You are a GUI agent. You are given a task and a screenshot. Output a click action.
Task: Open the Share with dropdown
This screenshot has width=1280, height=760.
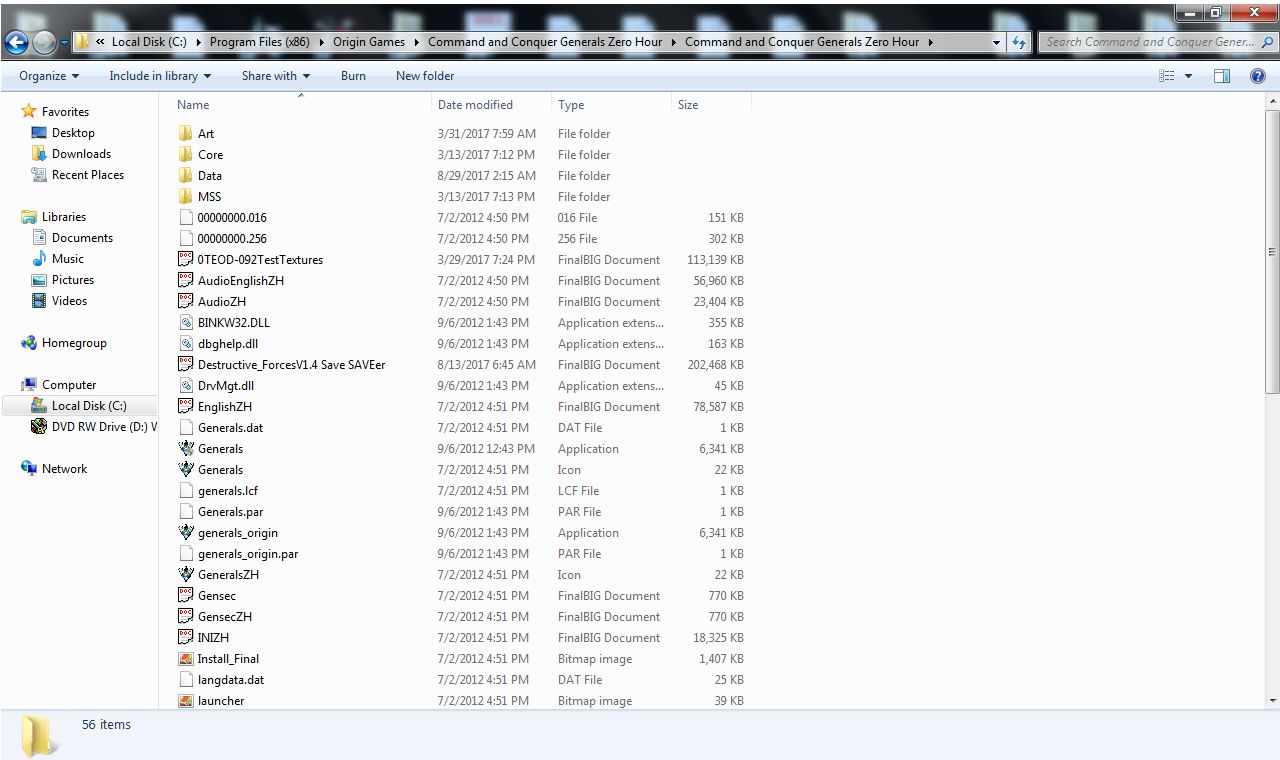pyautogui.click(x=276, y=76)
